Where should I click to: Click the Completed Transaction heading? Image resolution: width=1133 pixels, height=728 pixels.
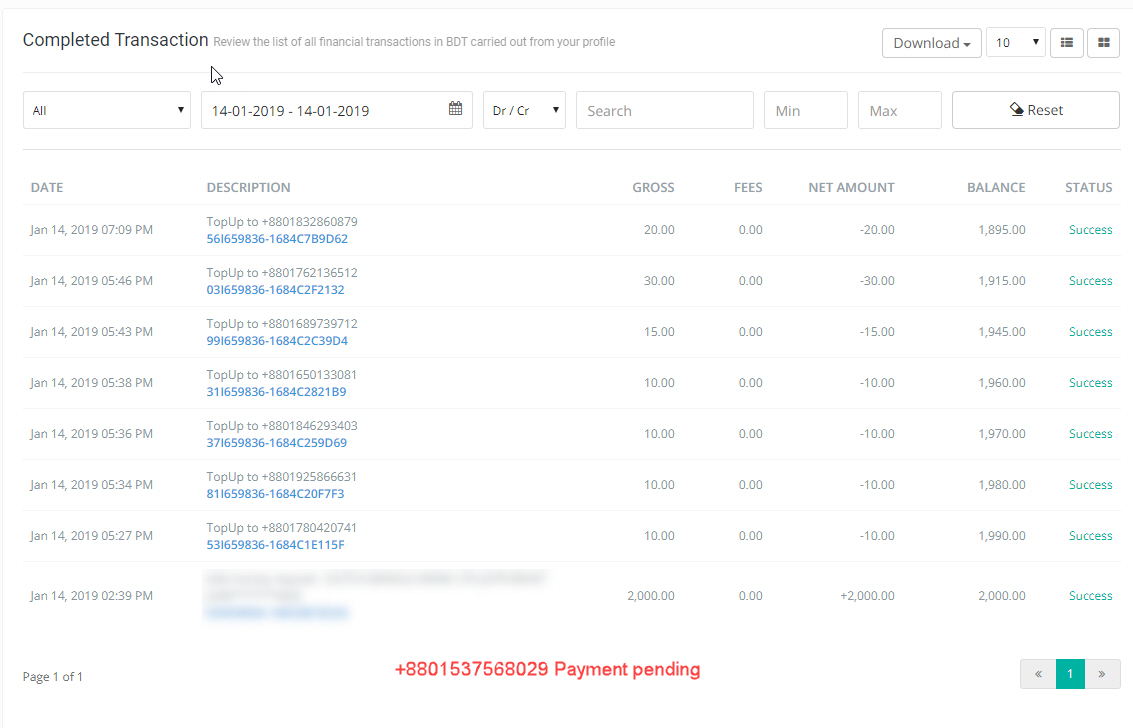[x=116, y=40]
